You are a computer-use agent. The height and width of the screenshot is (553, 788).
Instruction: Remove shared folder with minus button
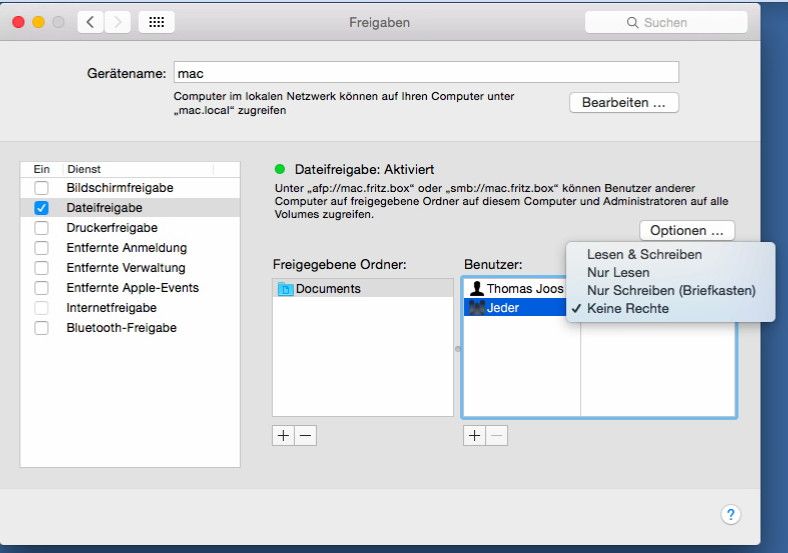[x=306, y=435]
